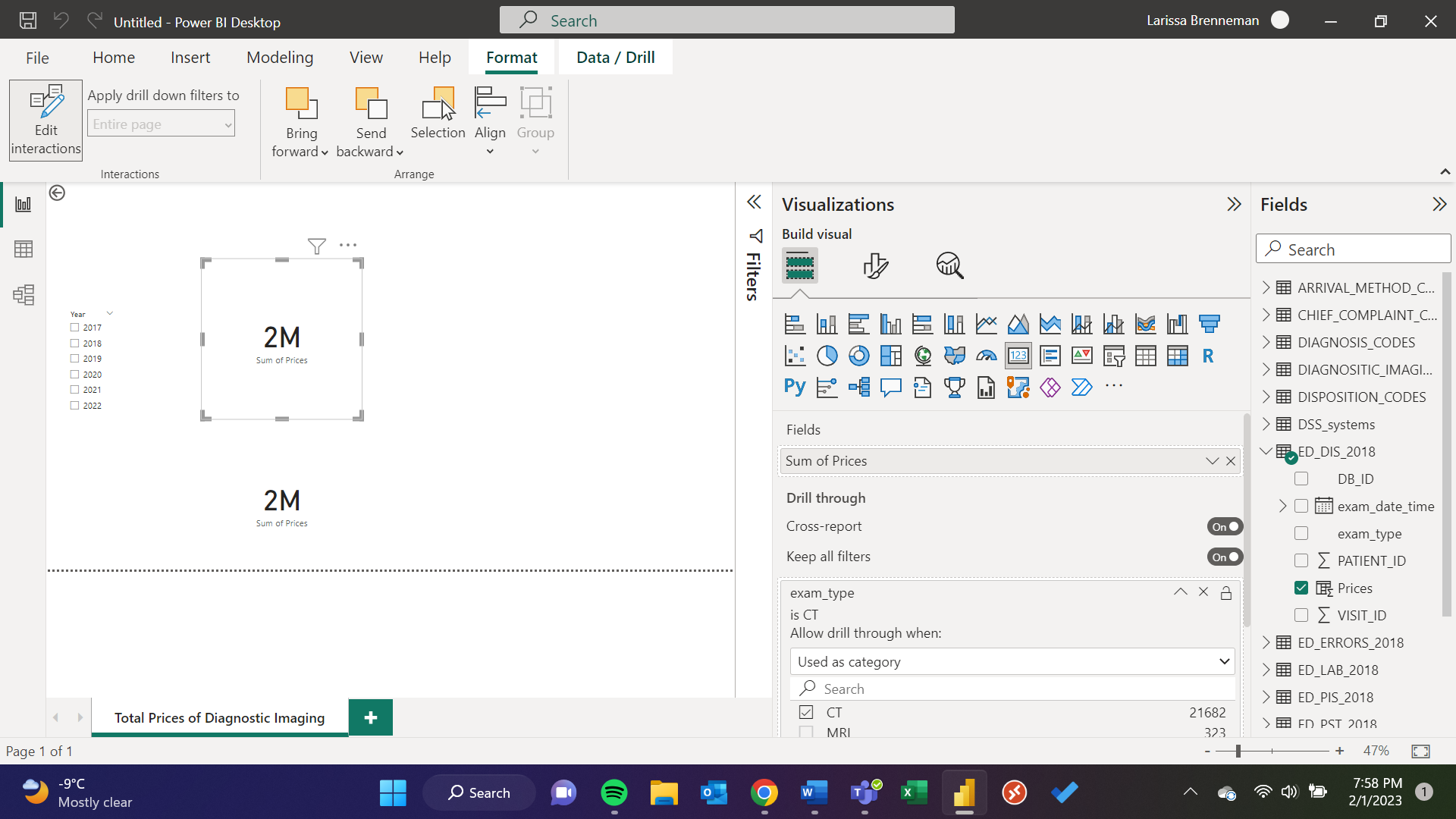Viewport: 1456px width, 819px height.
Task: Uncheck the Prices field checkbox
Action: pos(1301,588)
